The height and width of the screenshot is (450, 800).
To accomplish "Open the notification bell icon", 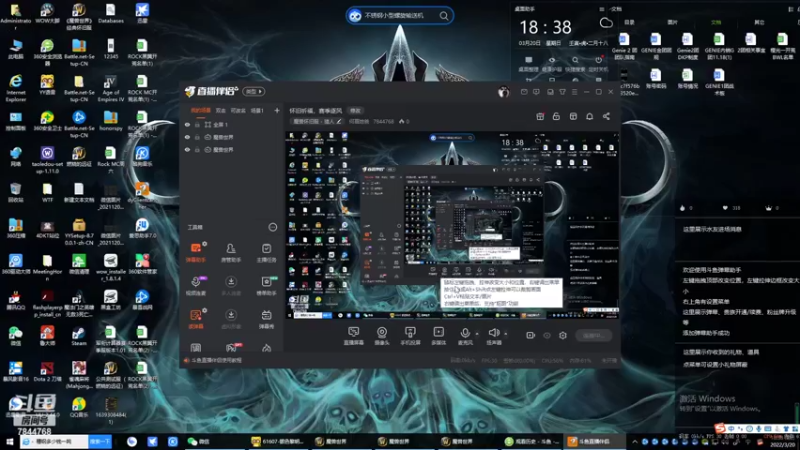I will point(589,116).
